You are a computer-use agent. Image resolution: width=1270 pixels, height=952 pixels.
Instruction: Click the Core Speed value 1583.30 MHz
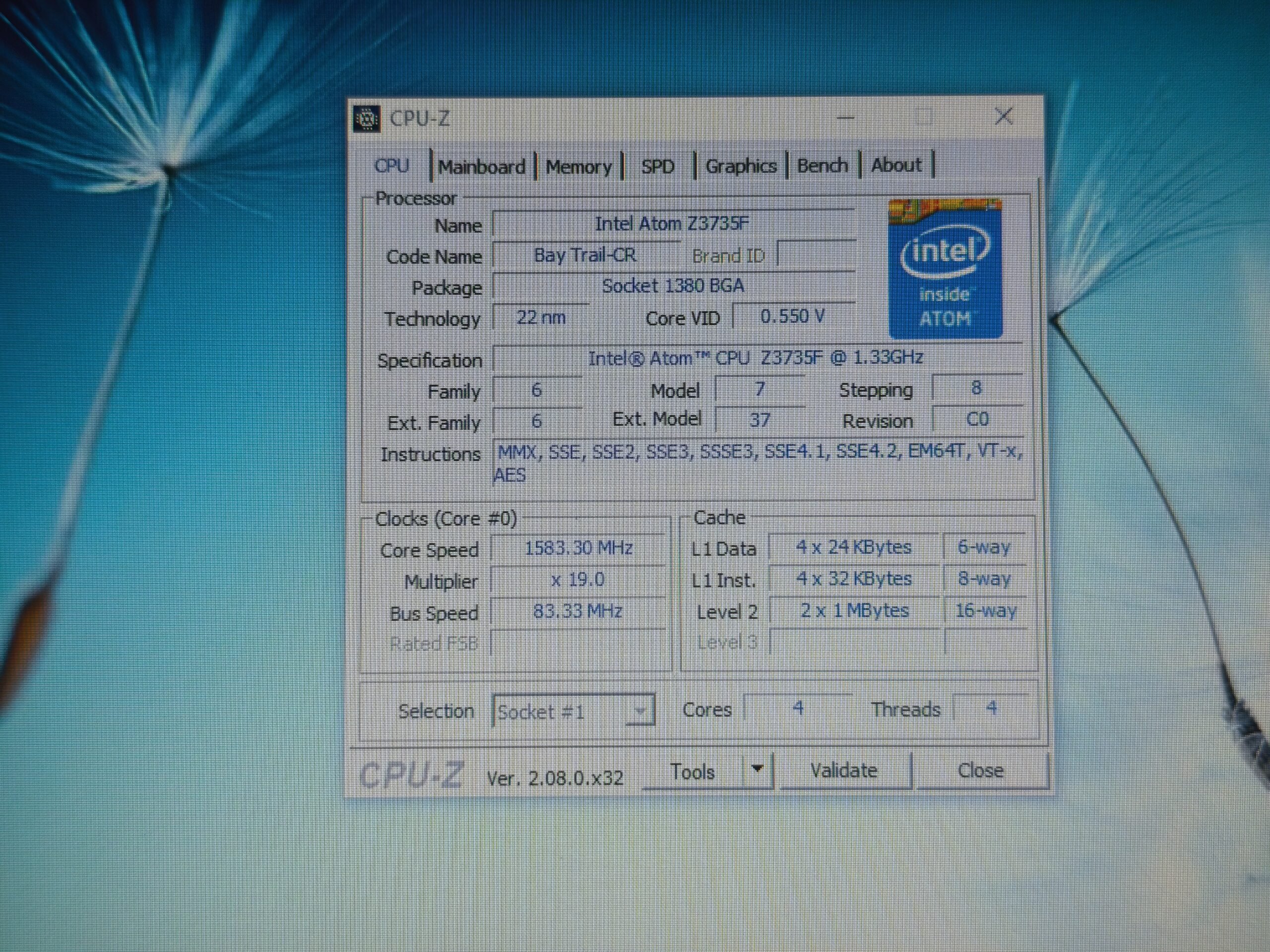pyautogui.click(x=578, y=548)
